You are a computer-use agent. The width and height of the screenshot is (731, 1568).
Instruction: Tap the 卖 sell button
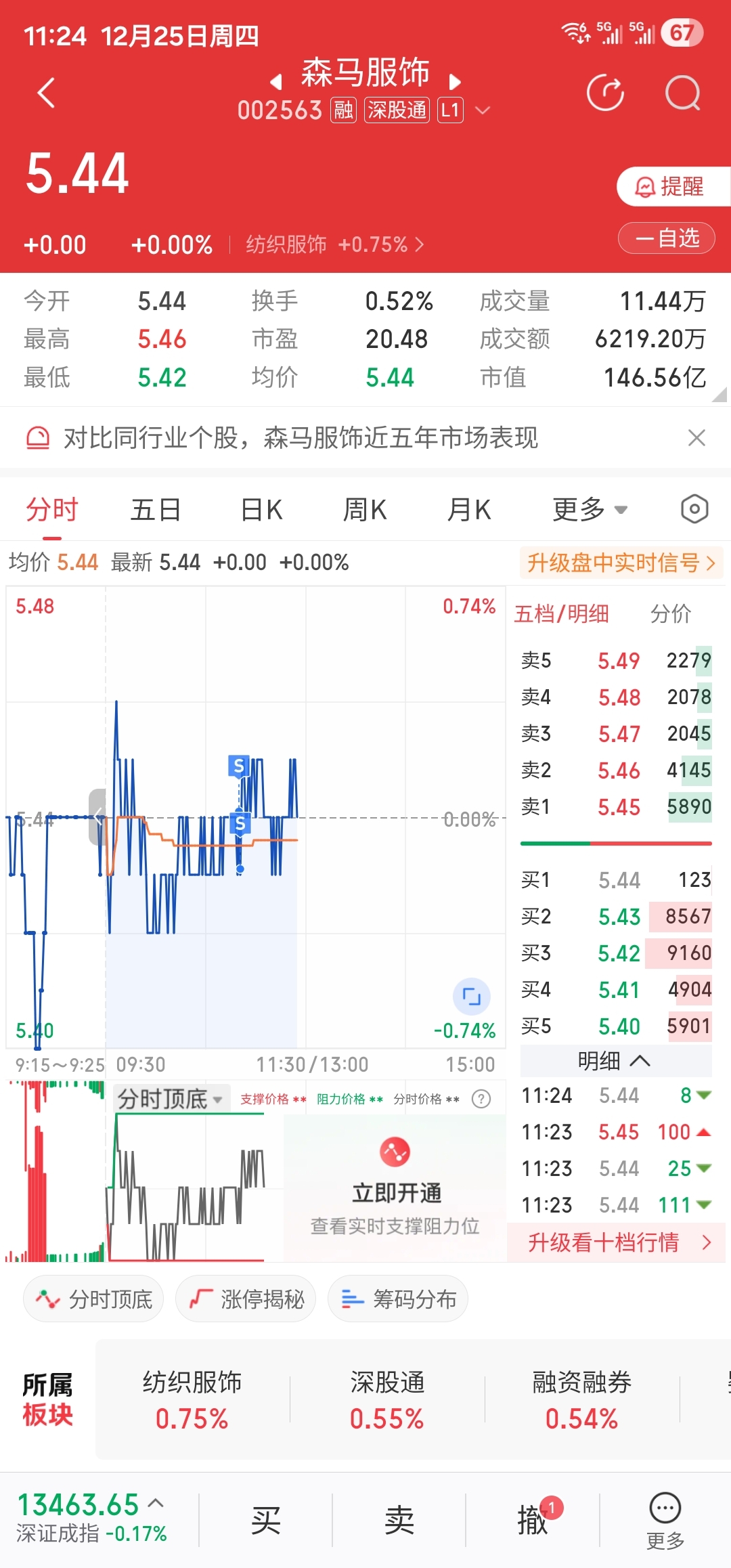pos(399,1521)
